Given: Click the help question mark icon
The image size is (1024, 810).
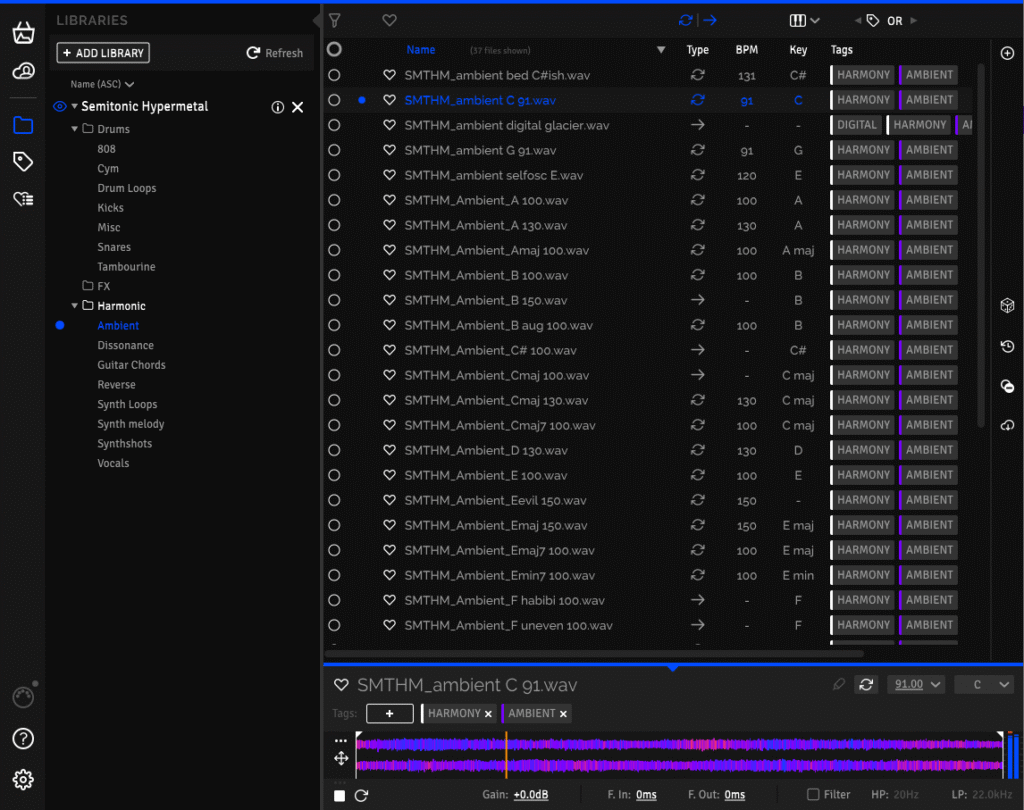Looking at the screenshot, I should click(23, 739).
